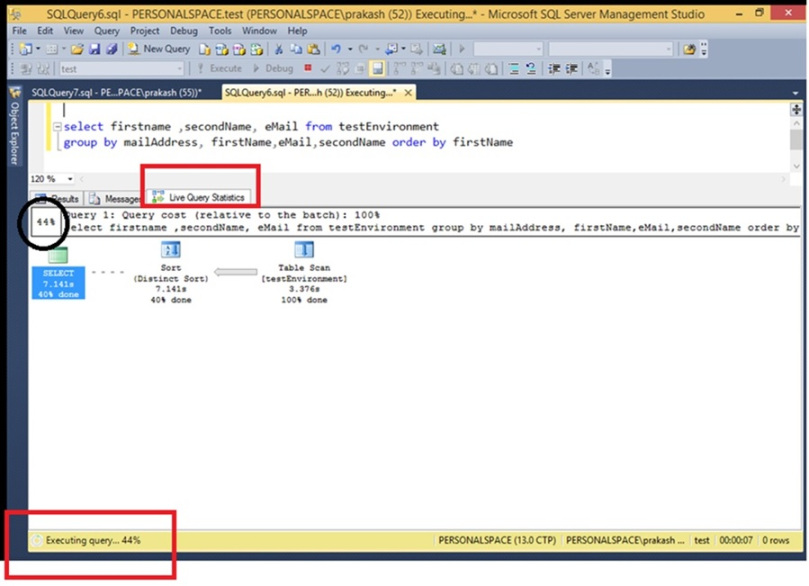Click the Debug toolbar button
809x586 pixels.
(273, 69)
